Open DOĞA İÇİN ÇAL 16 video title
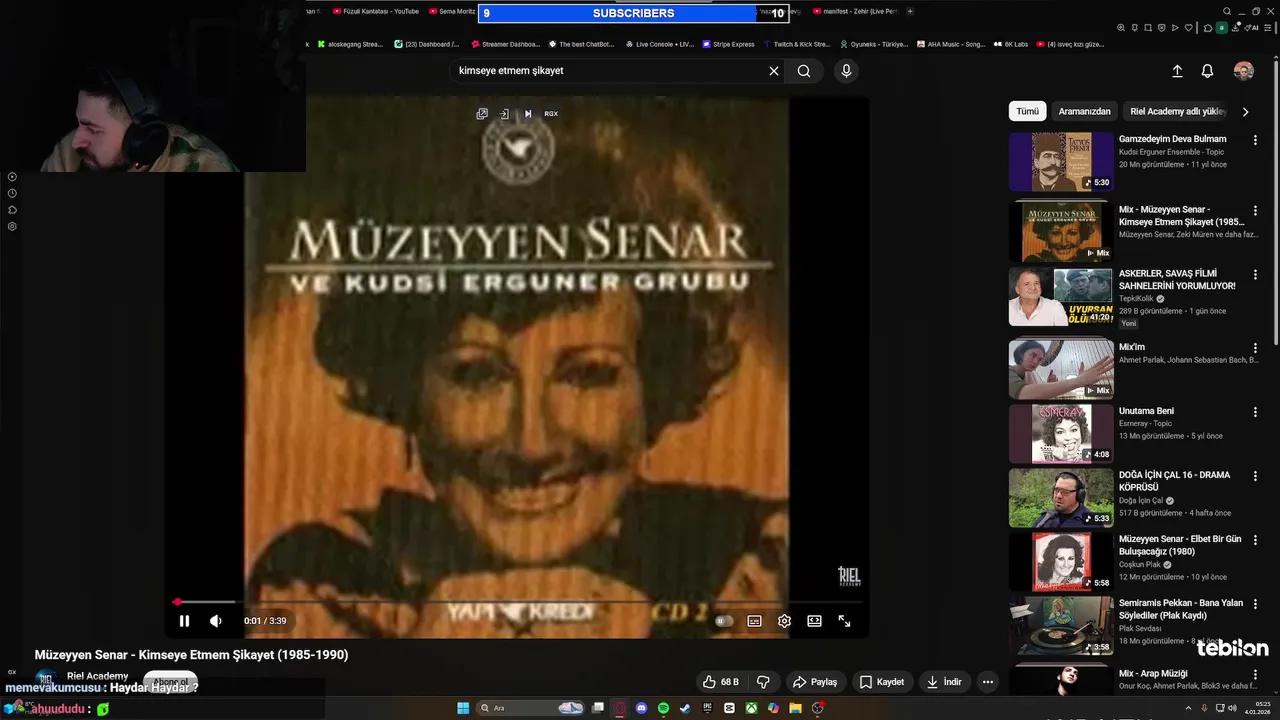 click(x=1174, y=481)
